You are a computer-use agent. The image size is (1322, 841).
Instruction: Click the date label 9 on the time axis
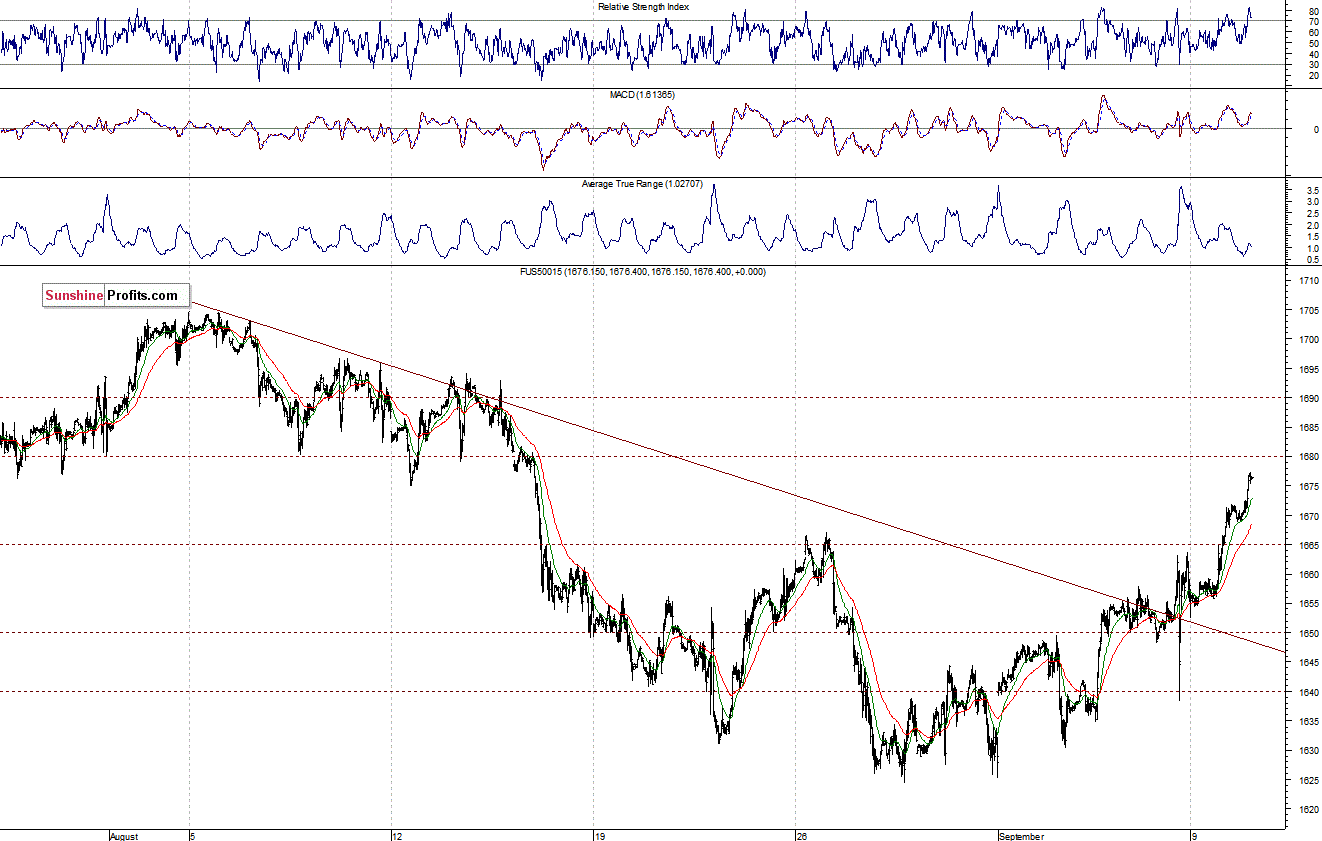[x=1195, y=835]
